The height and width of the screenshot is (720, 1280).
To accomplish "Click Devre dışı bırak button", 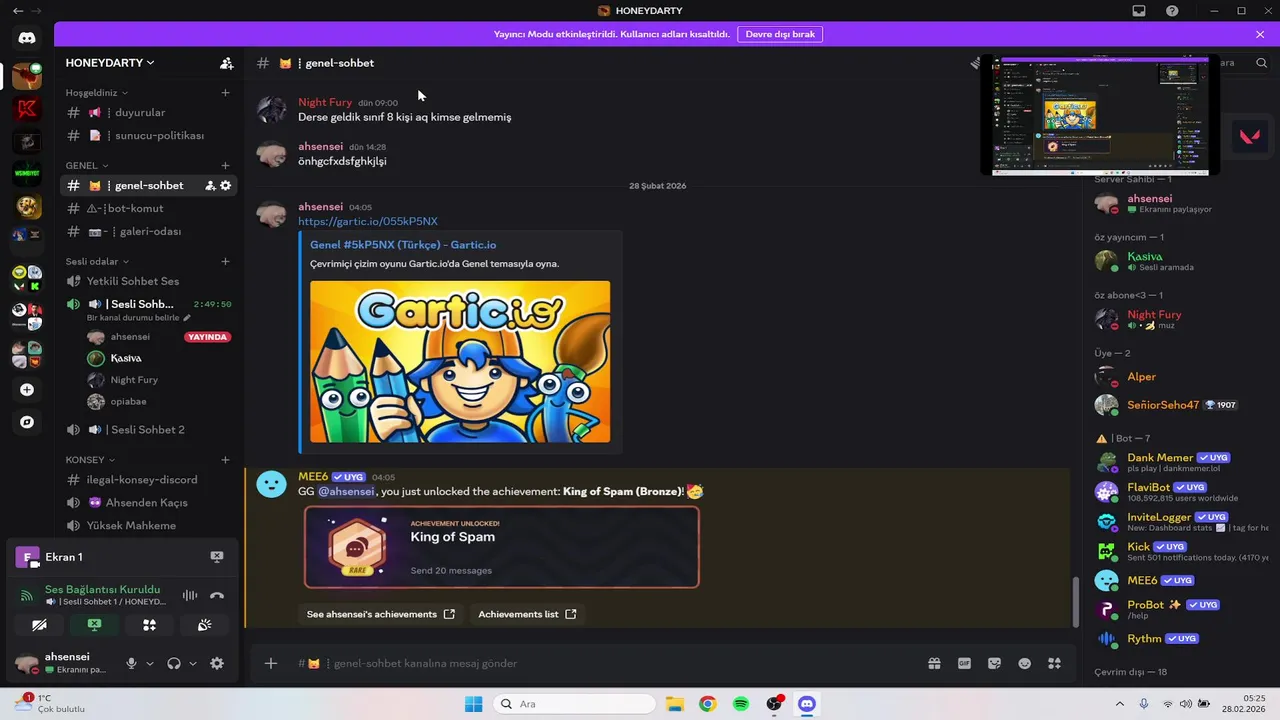I will coord(780,34).
